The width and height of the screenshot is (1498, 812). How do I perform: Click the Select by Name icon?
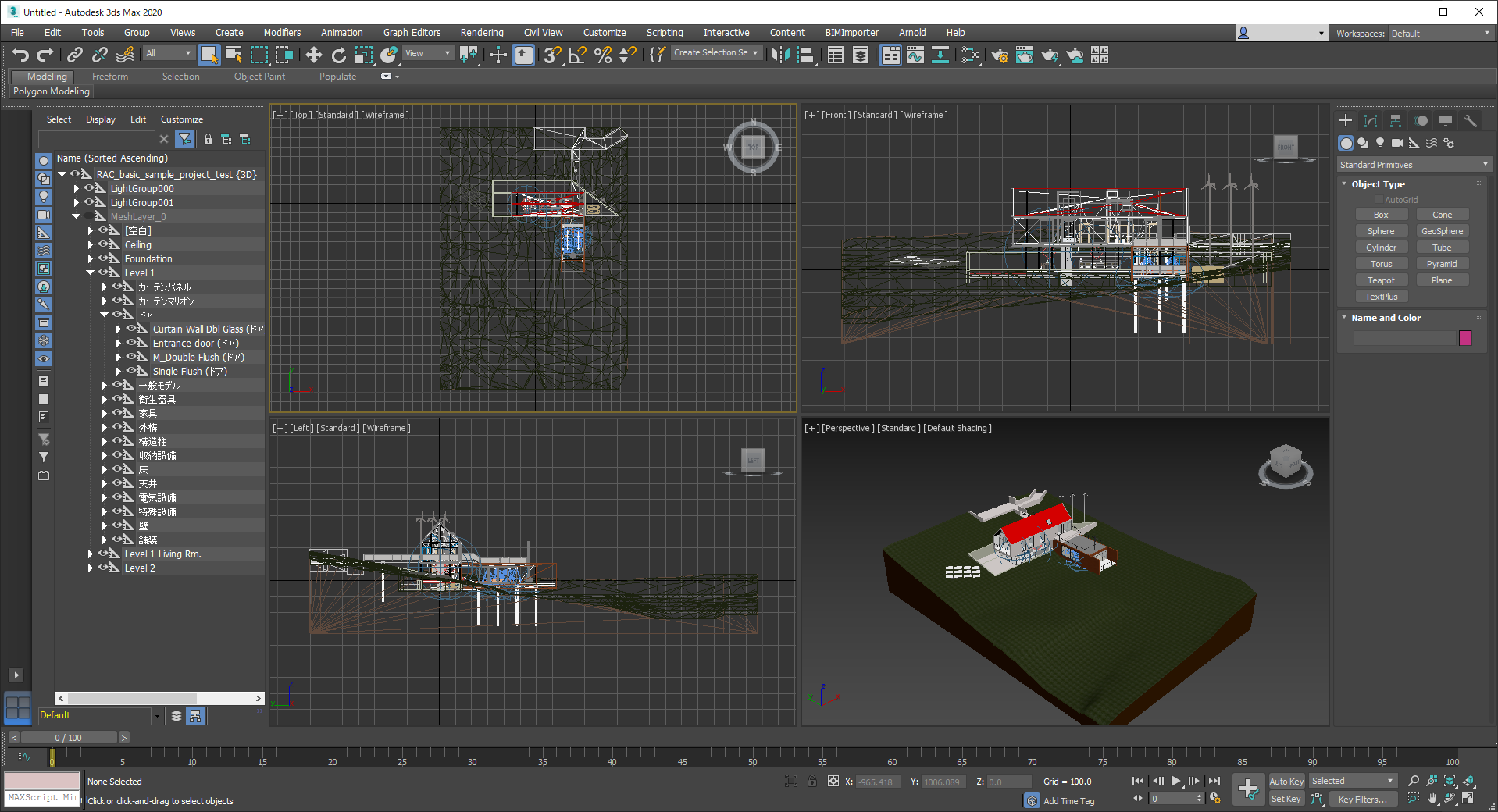234,55
